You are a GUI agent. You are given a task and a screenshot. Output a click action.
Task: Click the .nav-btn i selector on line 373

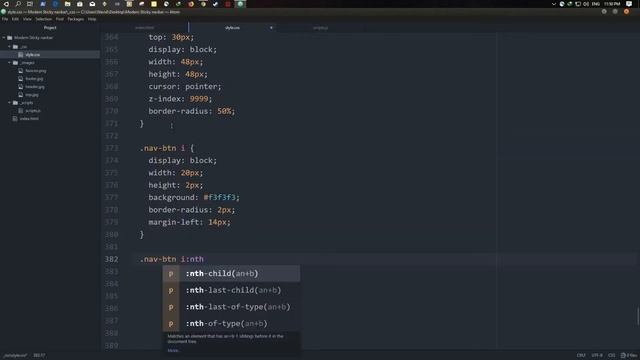point(162,148)
